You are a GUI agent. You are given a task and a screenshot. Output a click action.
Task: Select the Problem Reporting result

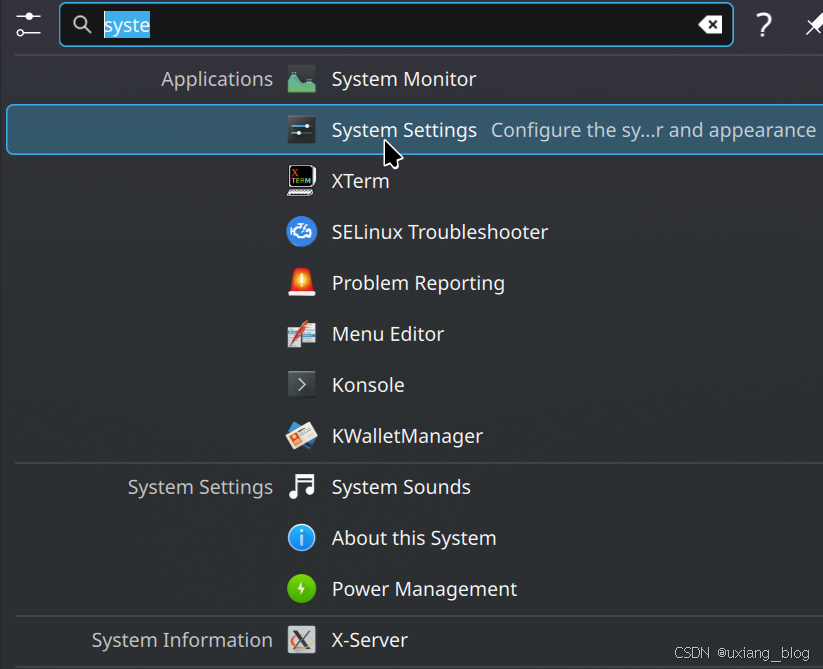click(x=418, y=283)
